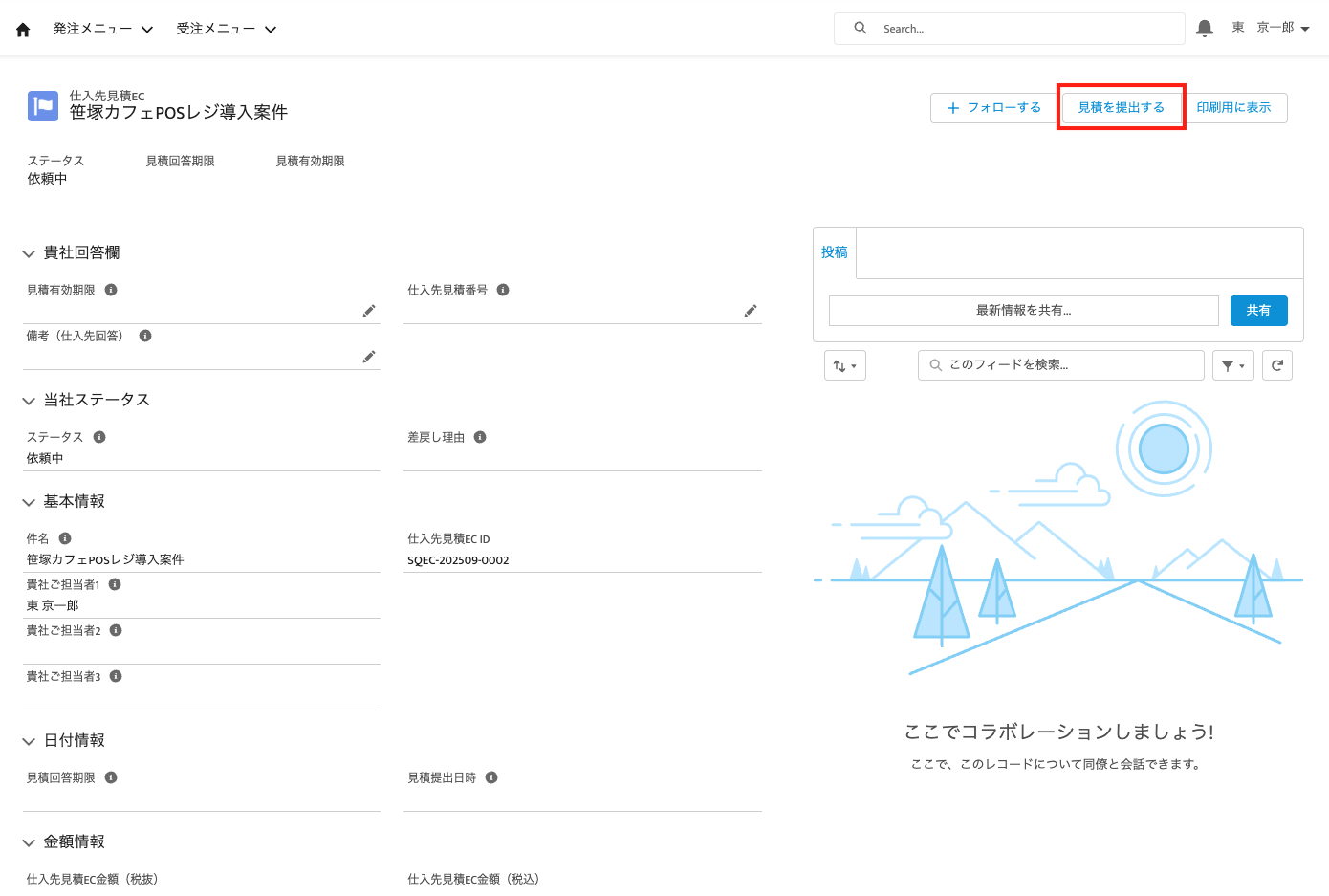1329x896 pixels.
Task: Click the フォローする button
Action: click(x=993, y=108)
